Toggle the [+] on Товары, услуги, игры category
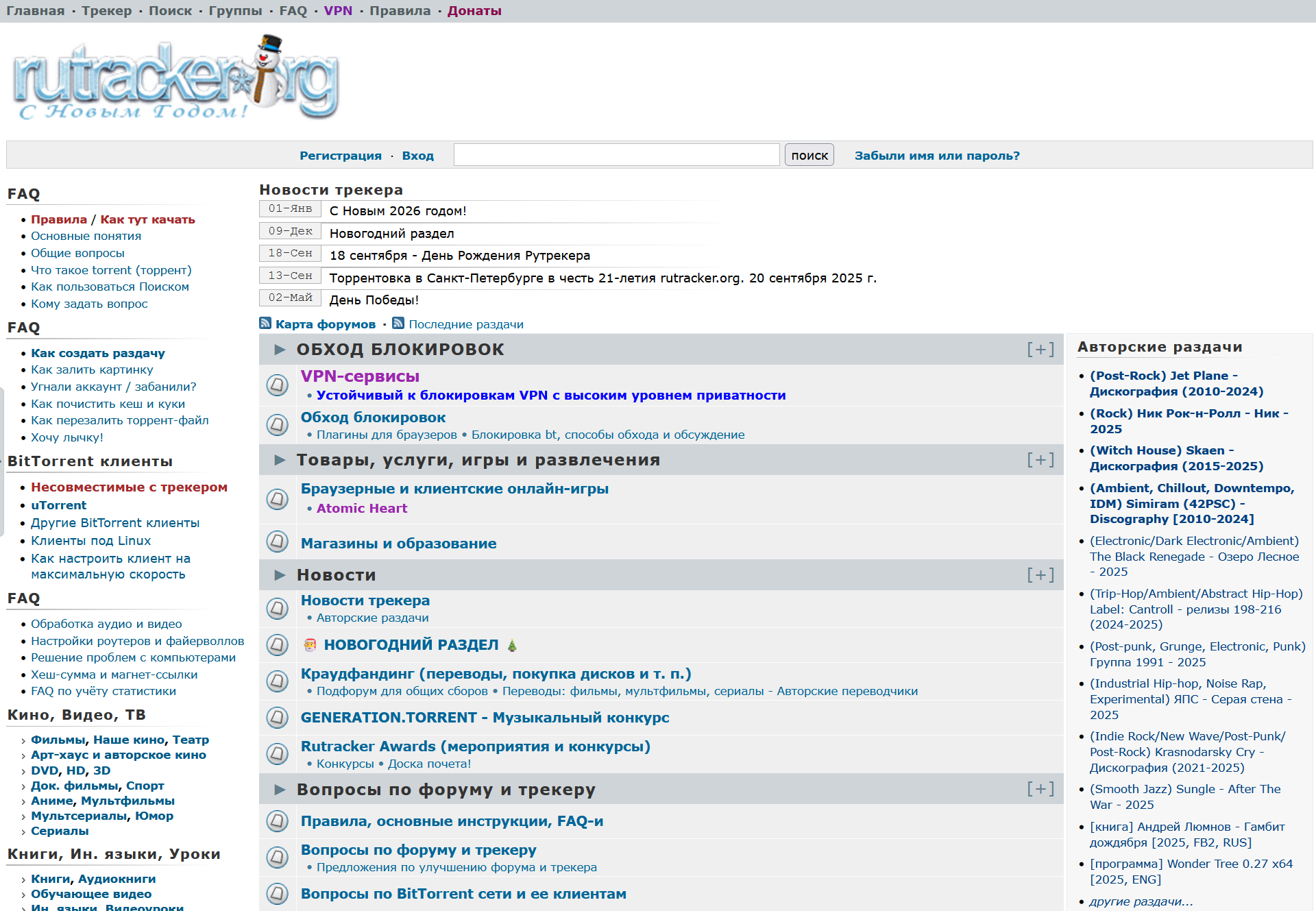 1040,460
